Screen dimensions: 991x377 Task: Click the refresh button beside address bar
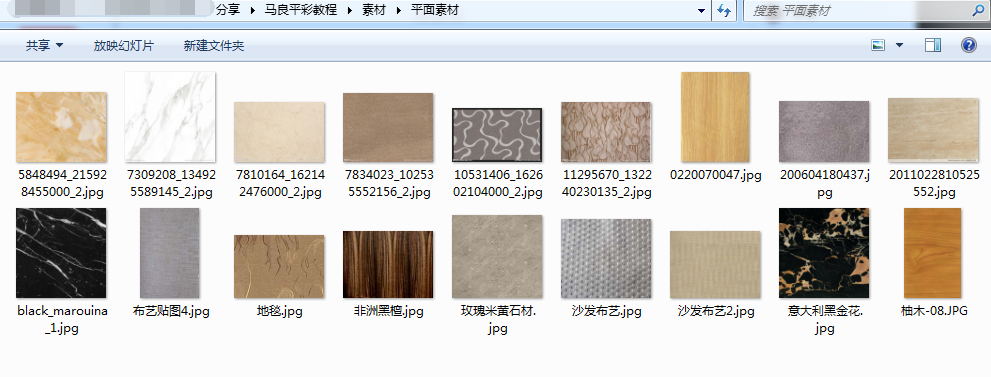(724, 11)
